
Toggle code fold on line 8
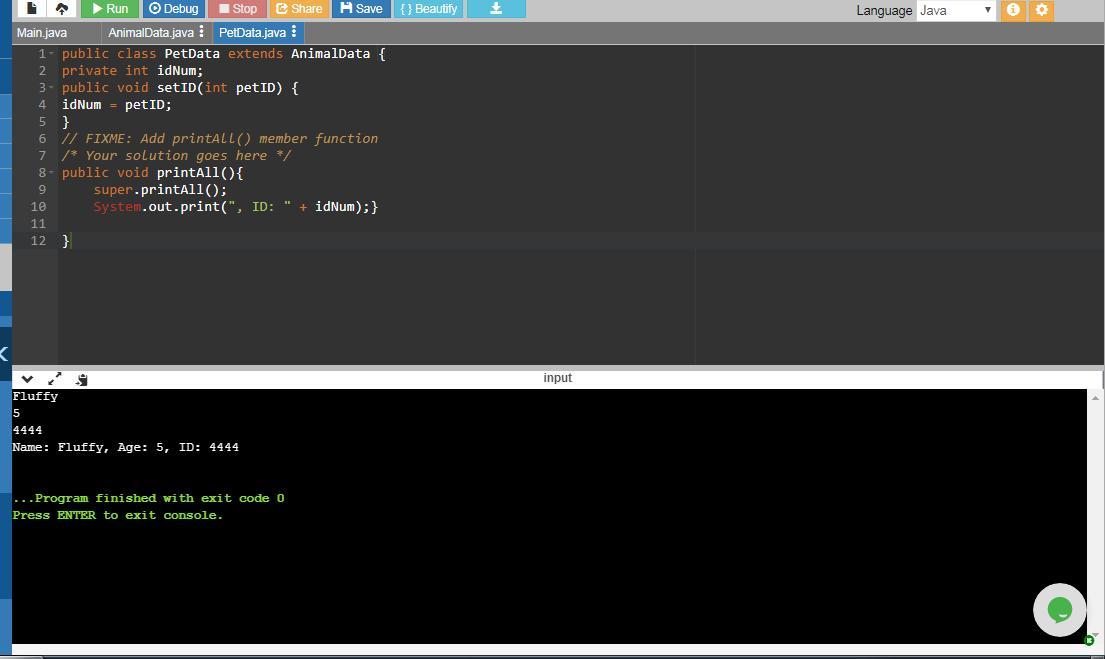tap(52, 173)
